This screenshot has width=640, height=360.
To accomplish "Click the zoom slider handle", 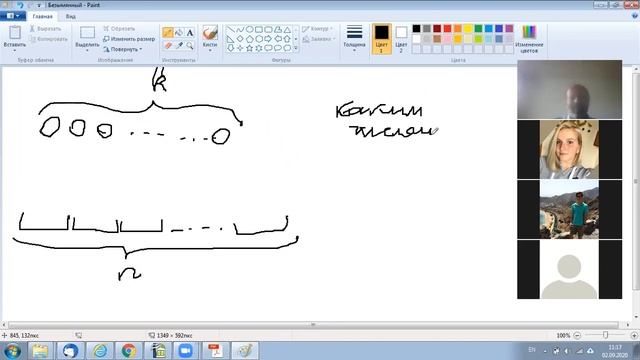I will [606, 335].
